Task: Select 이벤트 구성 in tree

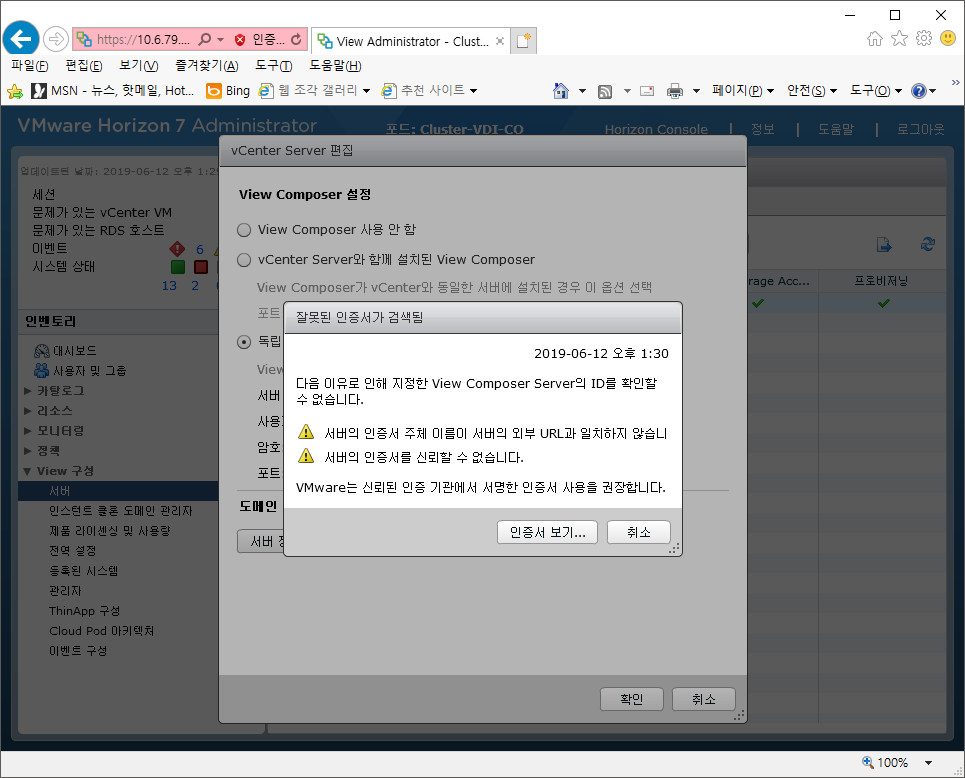Action: click(78, 651)
